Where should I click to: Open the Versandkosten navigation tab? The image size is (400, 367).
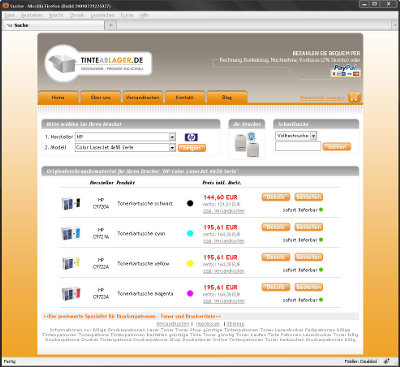point(142,97)
